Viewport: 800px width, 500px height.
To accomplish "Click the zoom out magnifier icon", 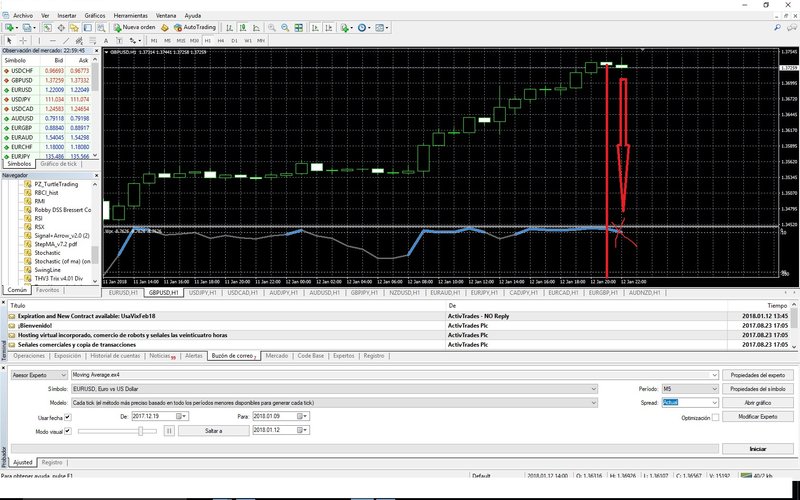I will pos(285,28).
